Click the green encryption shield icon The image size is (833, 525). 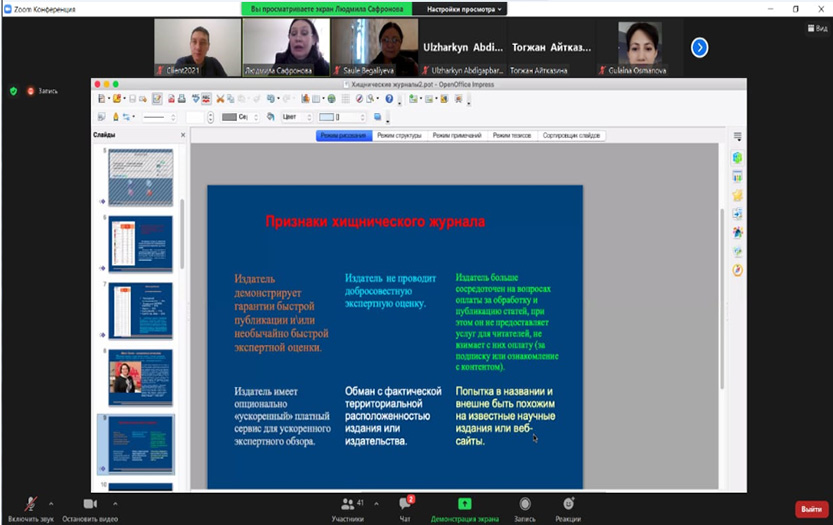(13, 91)
